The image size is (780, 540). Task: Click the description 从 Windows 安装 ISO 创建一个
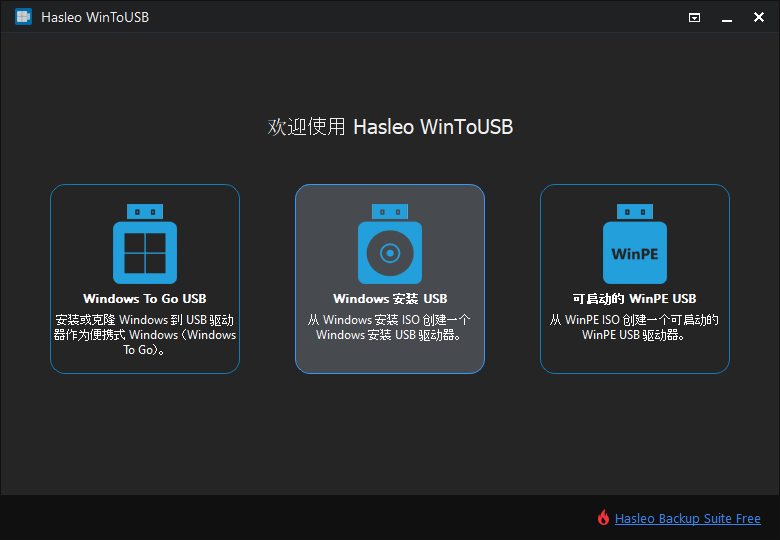click(390, 327)
